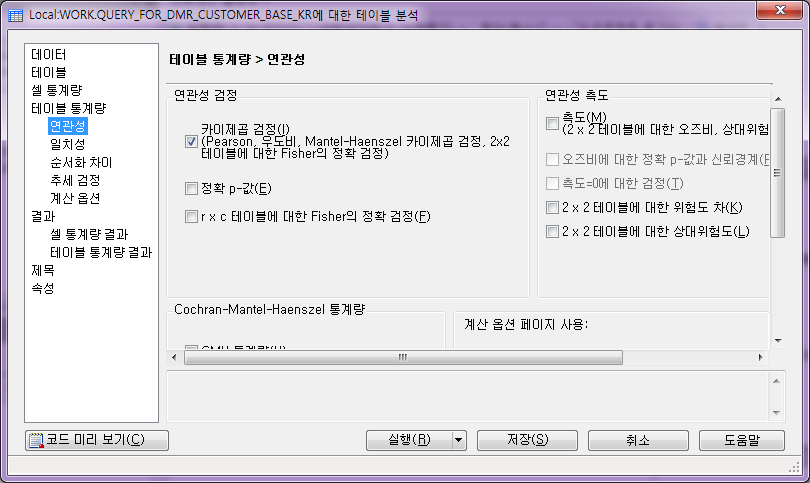Select 결과 in the navigation list
This screenshot has height=483, width=810.
coord(43,216)
